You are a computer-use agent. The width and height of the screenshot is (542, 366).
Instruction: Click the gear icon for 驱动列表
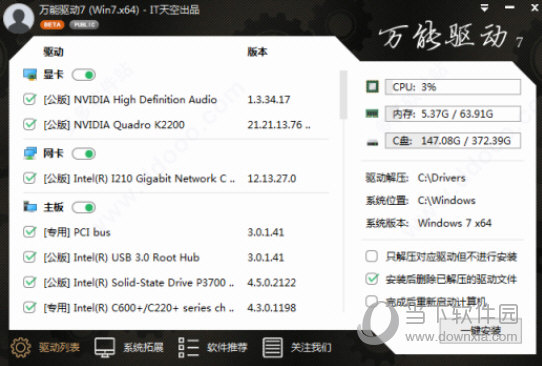[x=21, y=347]
